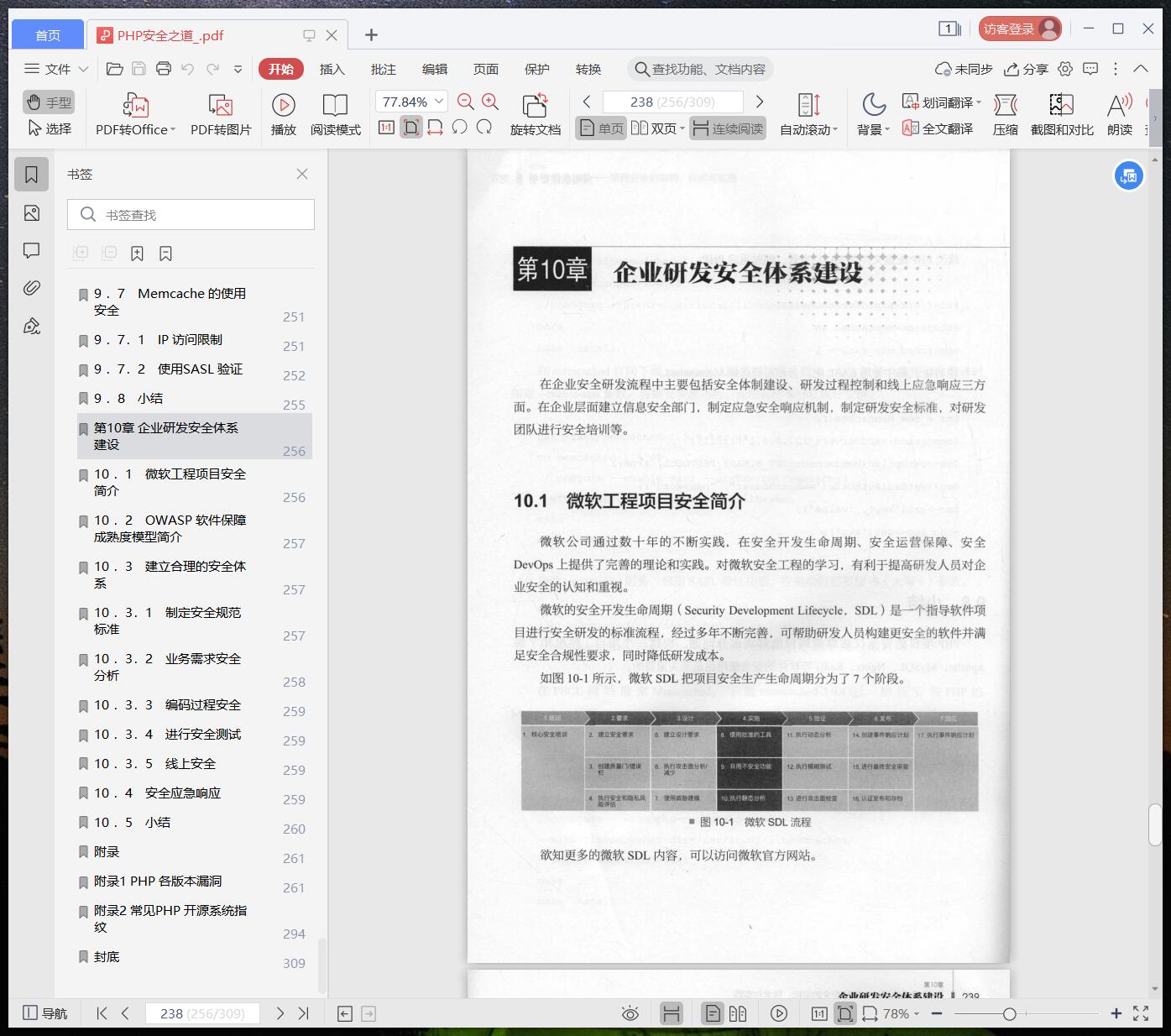Click the 未同步 sync status
The width and height of the screenshot is (1171, 1036).
[964, 69]
